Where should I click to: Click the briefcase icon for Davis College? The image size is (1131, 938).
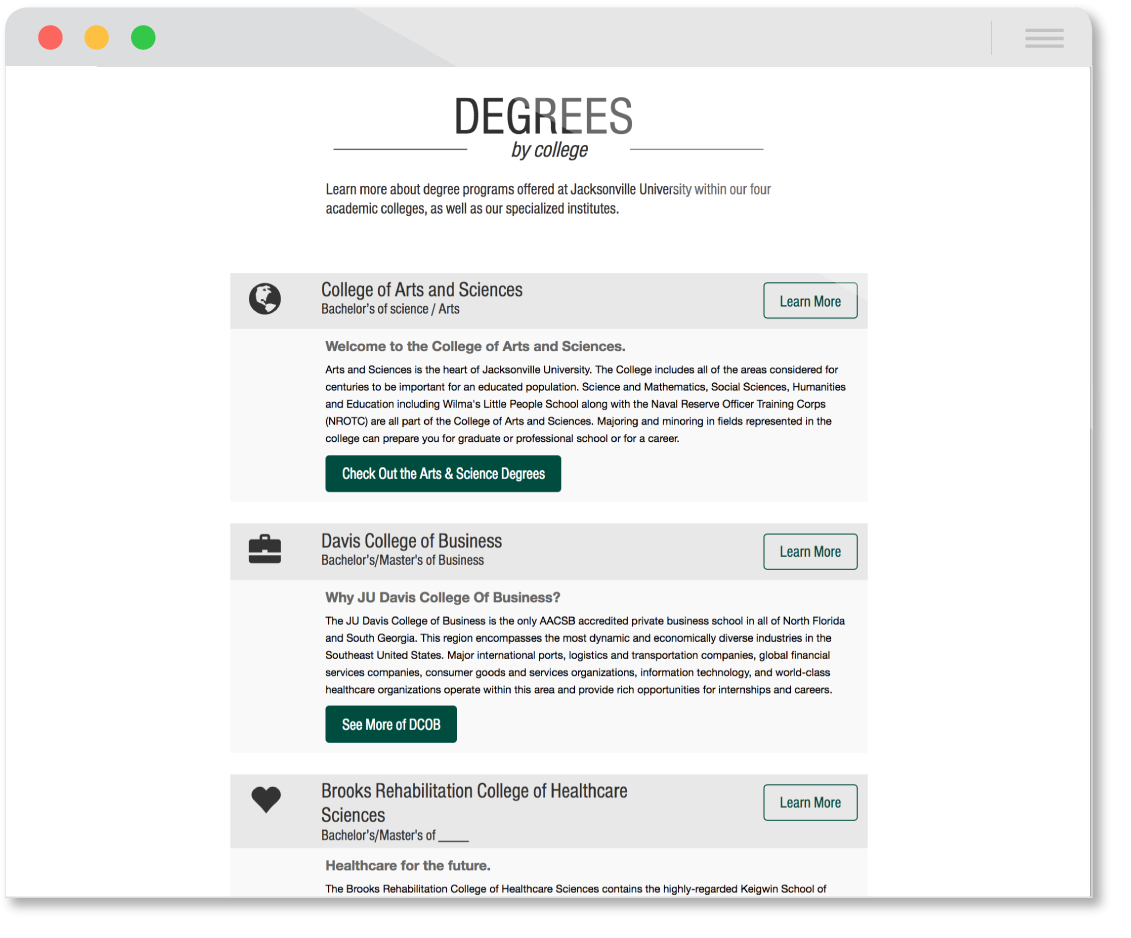tap(265, 550)
